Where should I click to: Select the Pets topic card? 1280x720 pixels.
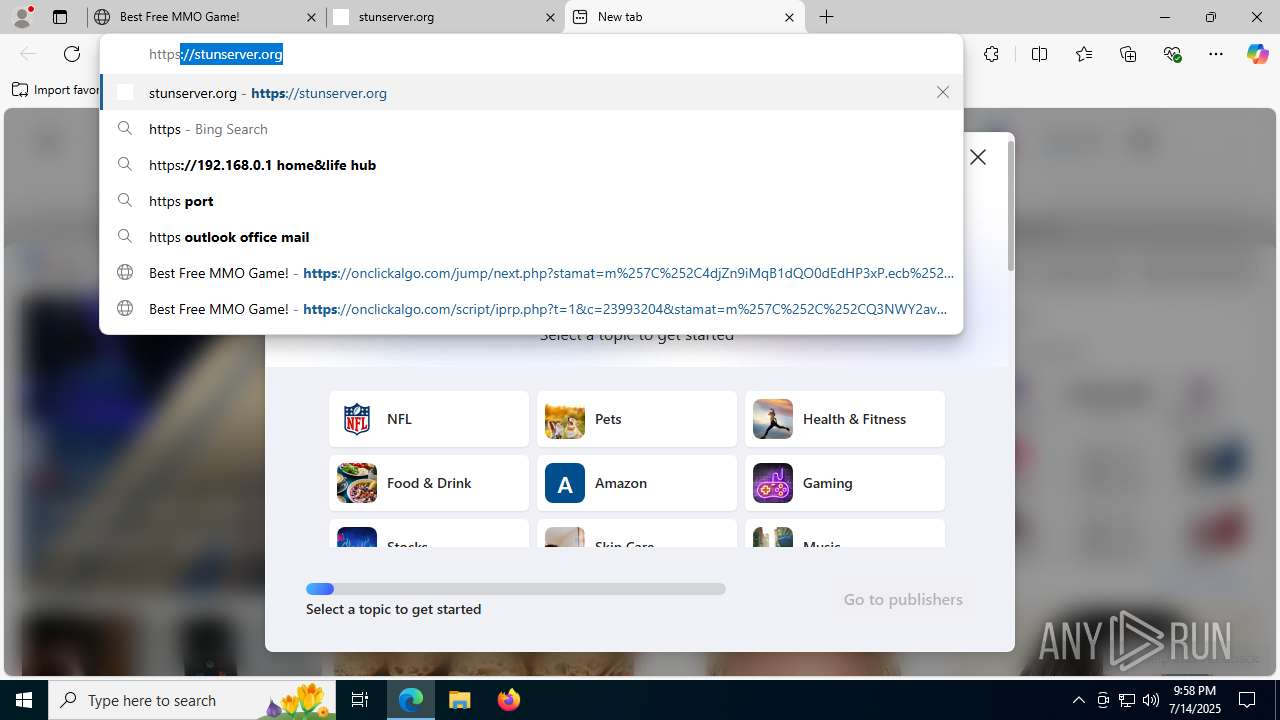637,419
